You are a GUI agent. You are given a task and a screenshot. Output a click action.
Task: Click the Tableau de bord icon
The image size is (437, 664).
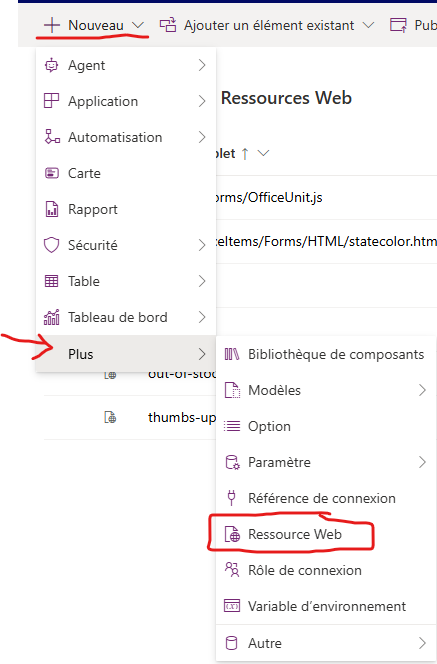[x=52, y=317]
